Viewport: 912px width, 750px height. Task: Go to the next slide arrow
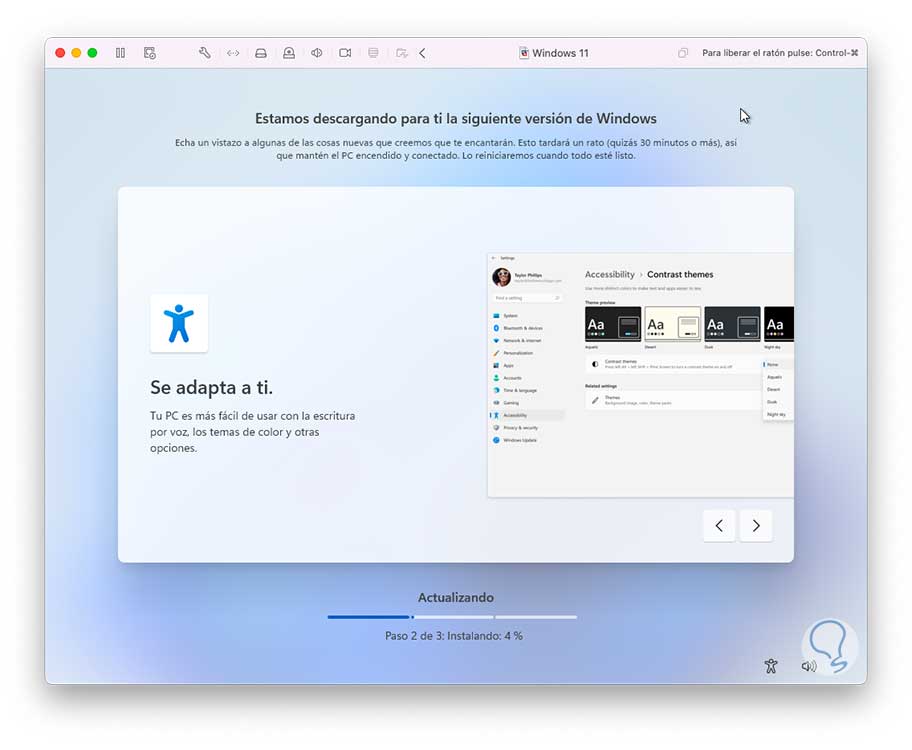coord(756,526)
